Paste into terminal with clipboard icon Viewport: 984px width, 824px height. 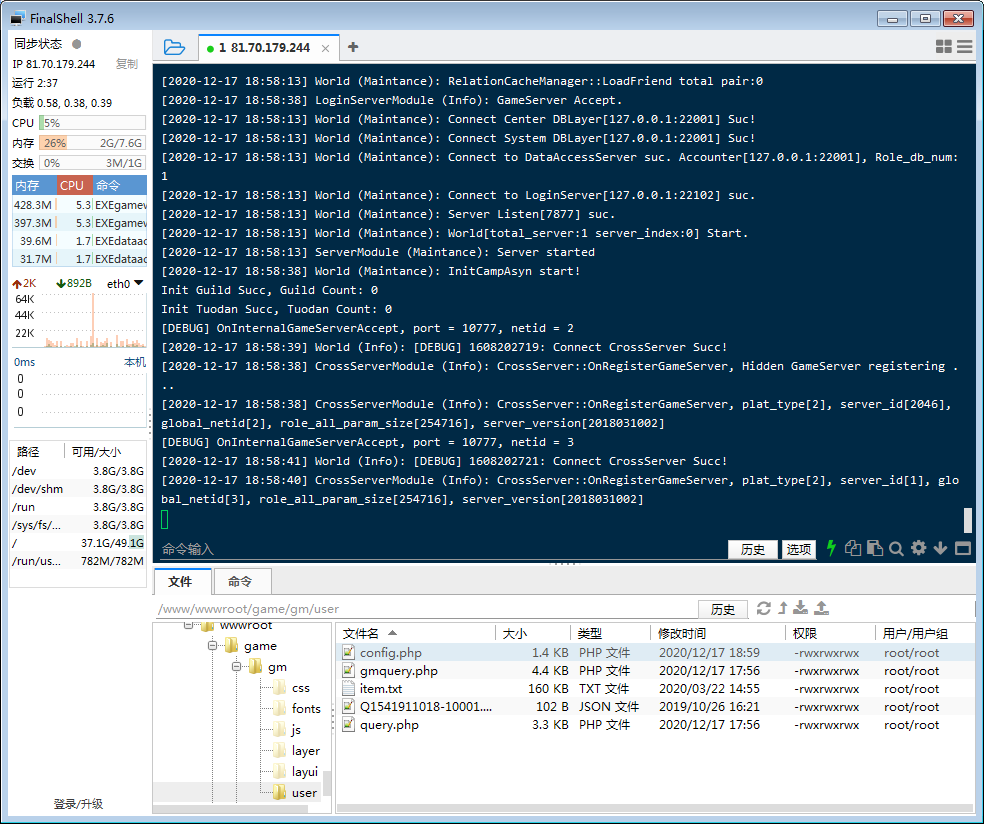click(874, 548)
